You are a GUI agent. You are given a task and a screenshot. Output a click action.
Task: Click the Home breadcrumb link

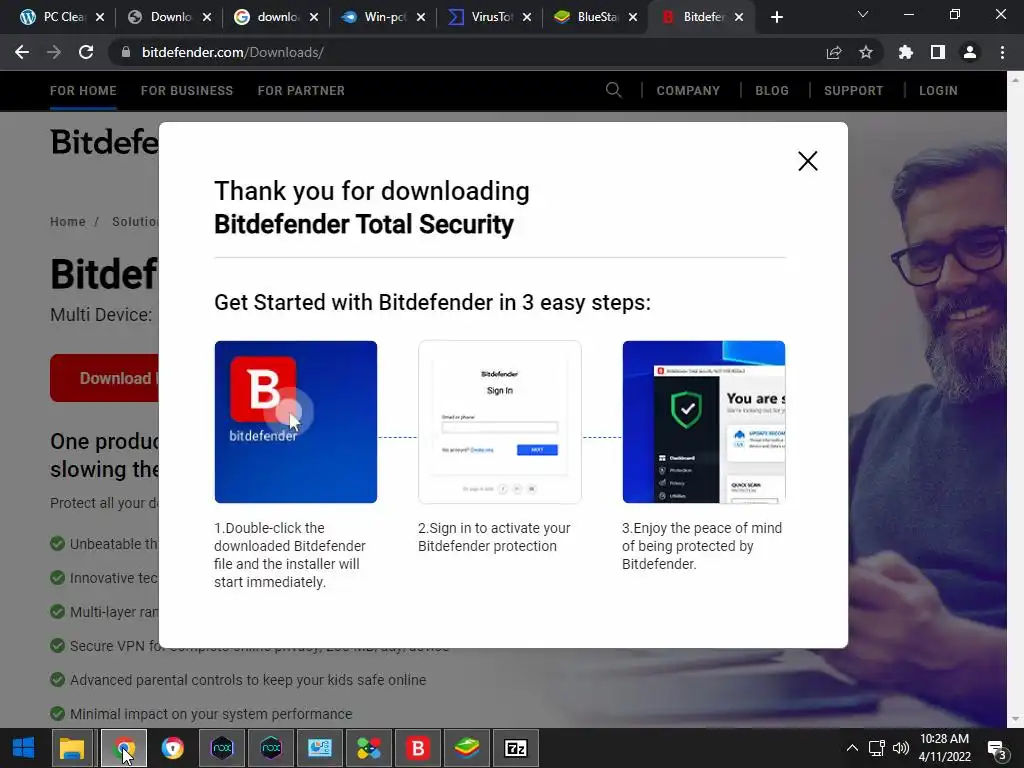(x=68, y=221)
